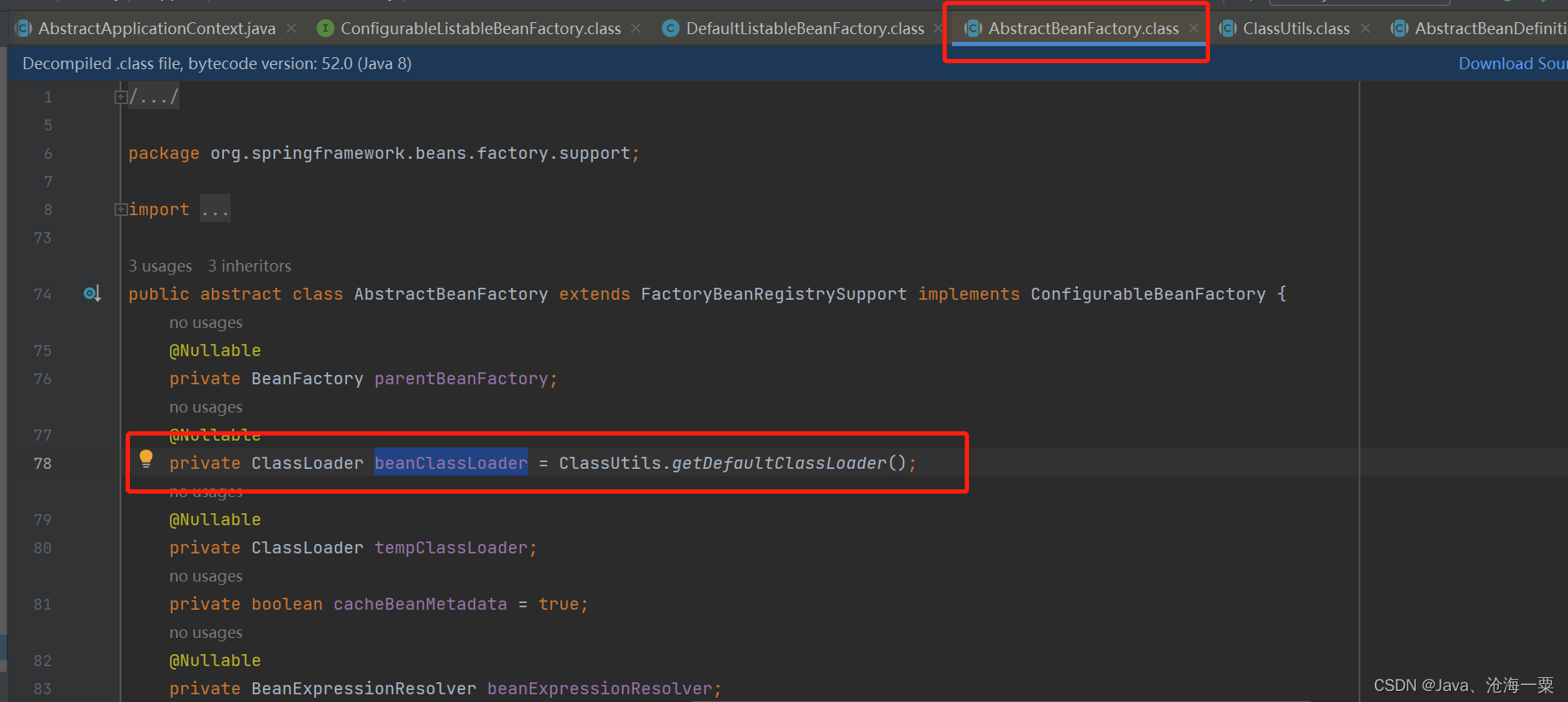Click the beanExpressionResolver field name
Screen dimensions: 1568x702
pos(600,688)
